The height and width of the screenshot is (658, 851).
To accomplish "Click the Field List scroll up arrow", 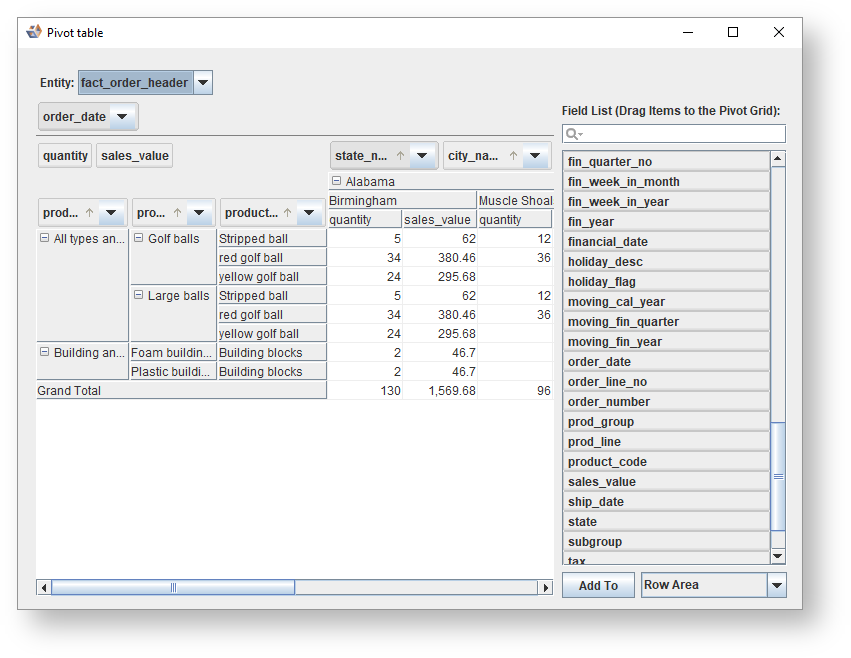I will click(x=778, y=159).
